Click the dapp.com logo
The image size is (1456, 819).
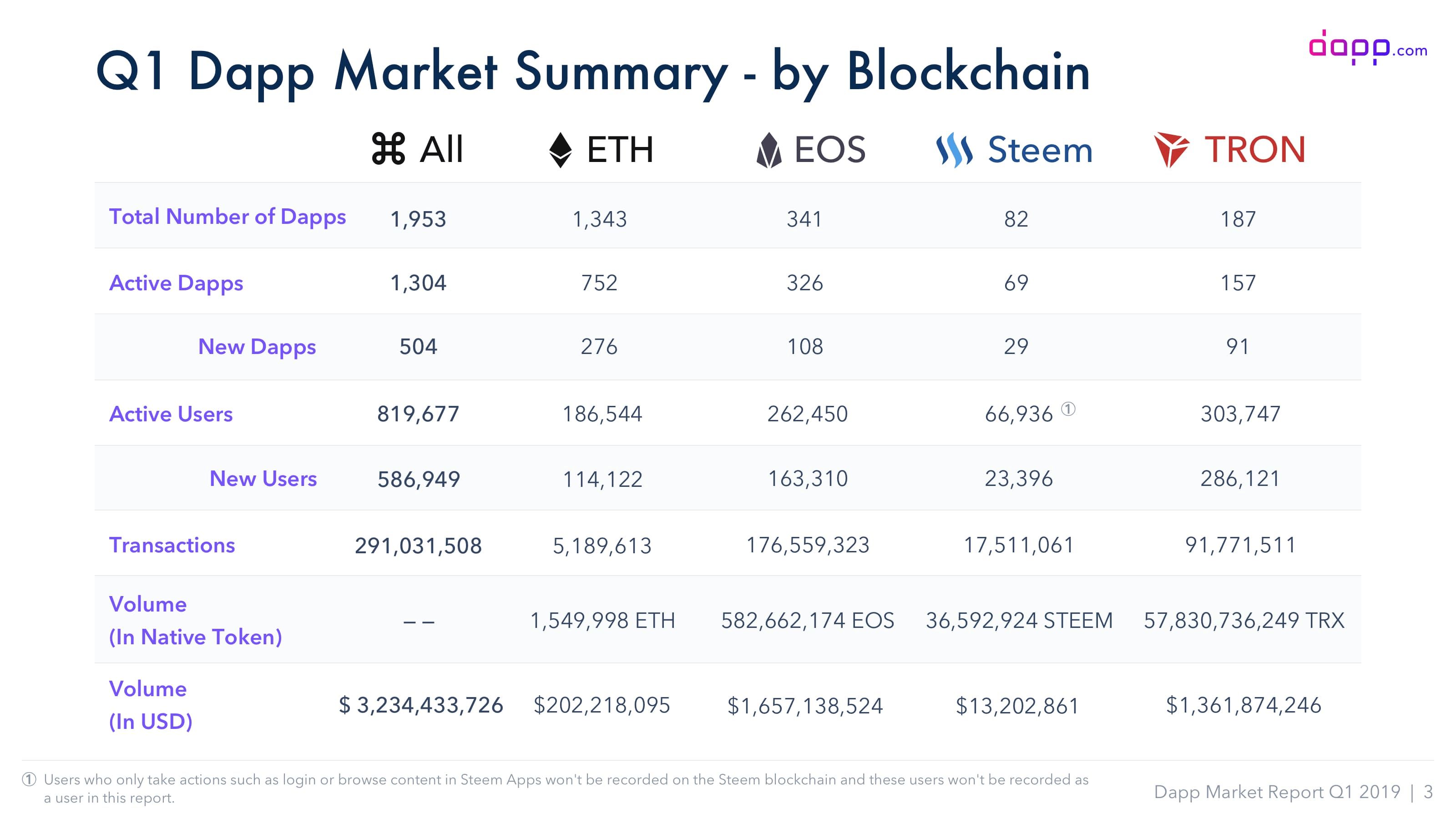coord(1367,47)
